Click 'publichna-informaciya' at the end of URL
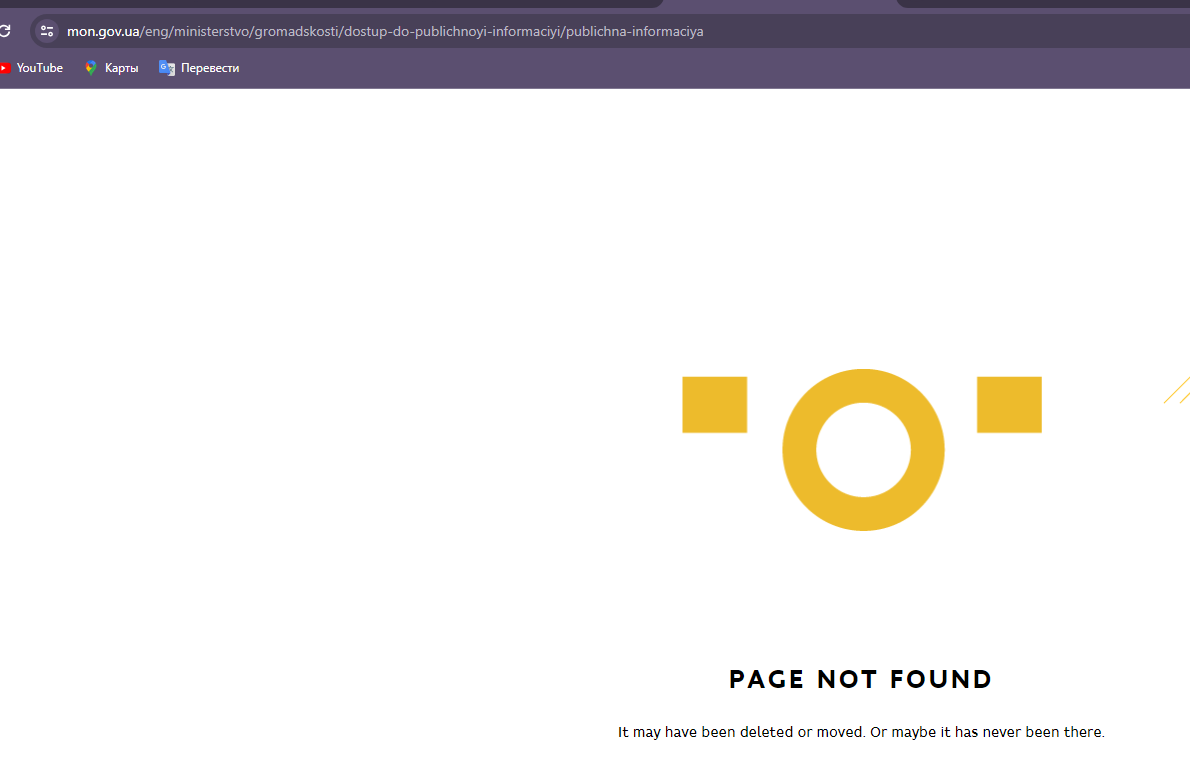 click(635, 31)
